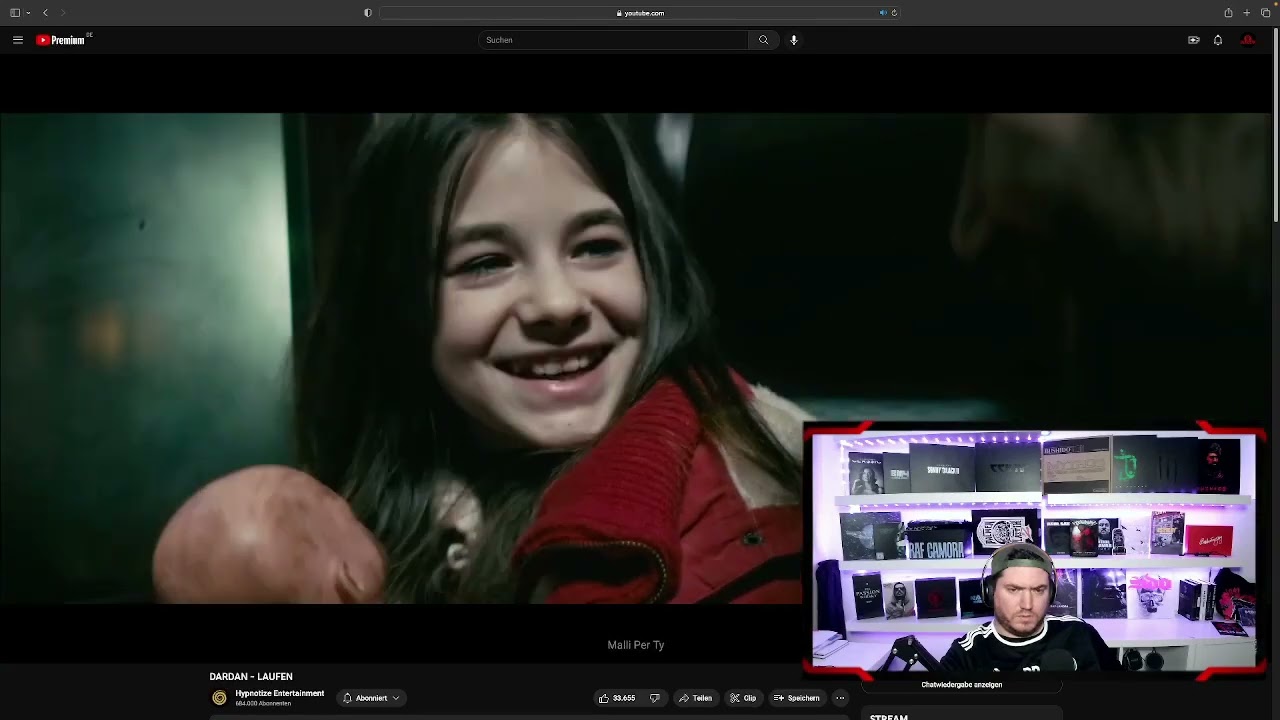
Task: Click the YouTube search magnifier button
Action: pos(763,40)
